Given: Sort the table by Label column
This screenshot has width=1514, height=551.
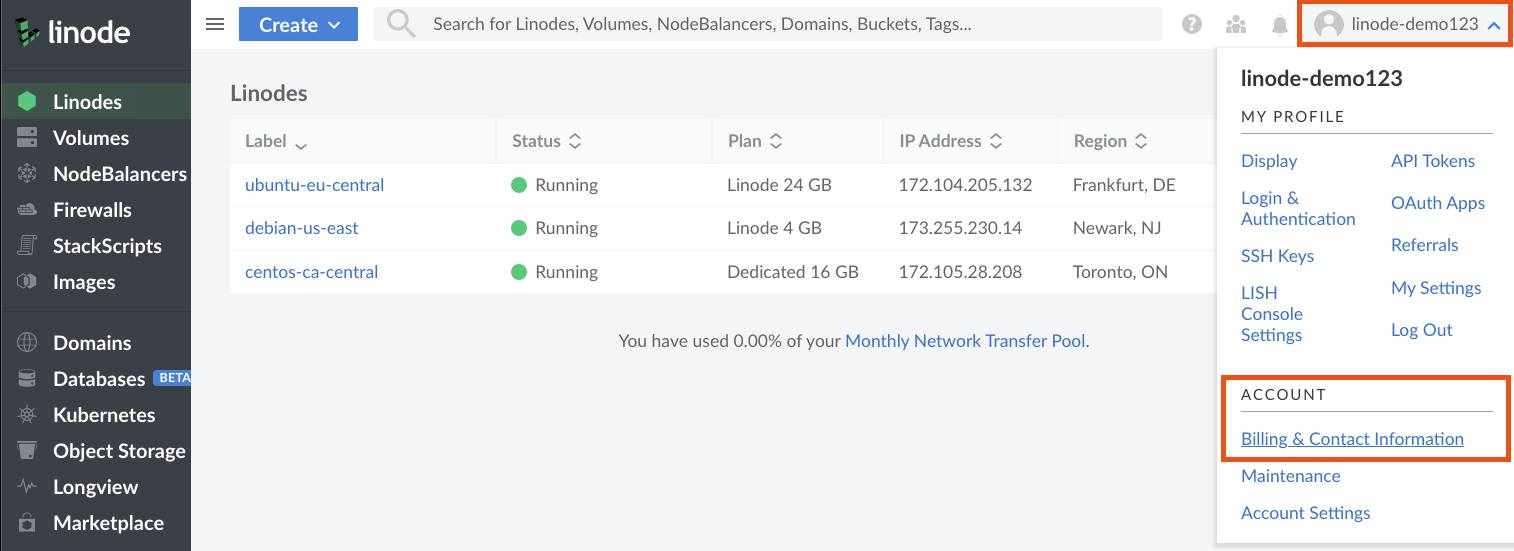Looking at the screenshot, I should (275, 142).
